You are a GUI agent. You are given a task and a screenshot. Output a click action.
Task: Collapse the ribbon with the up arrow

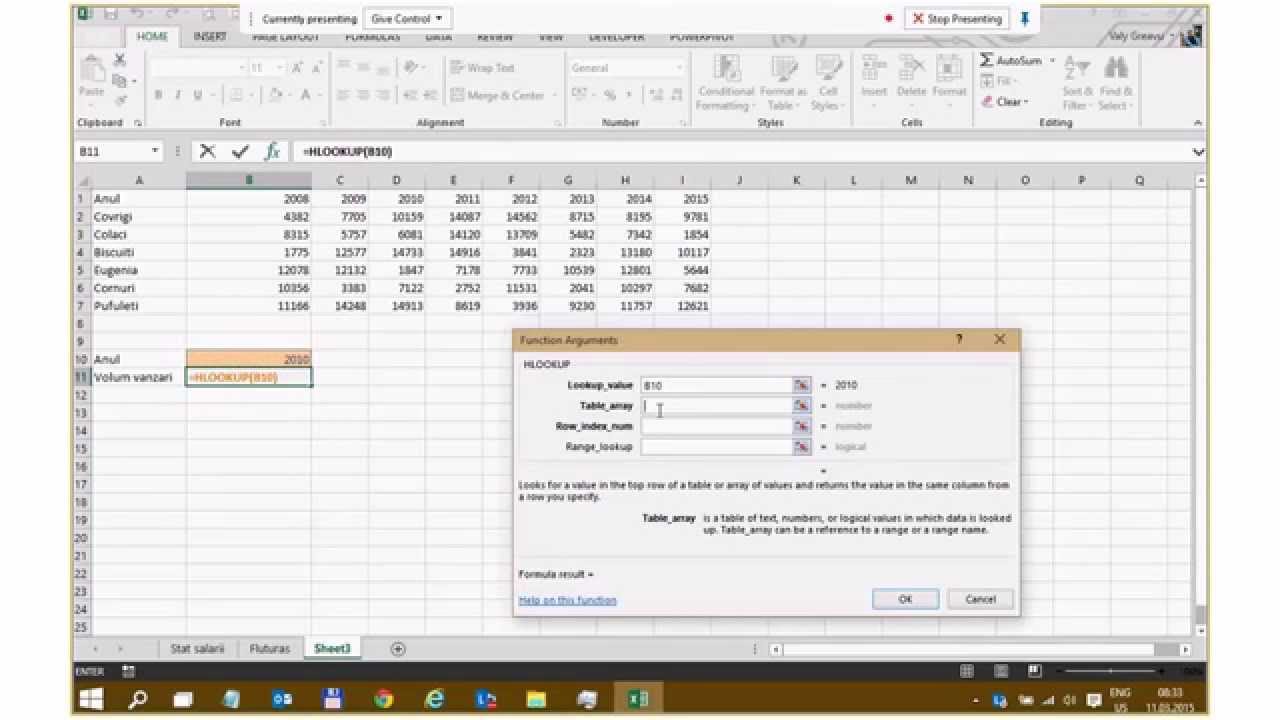pos(1199,123)
